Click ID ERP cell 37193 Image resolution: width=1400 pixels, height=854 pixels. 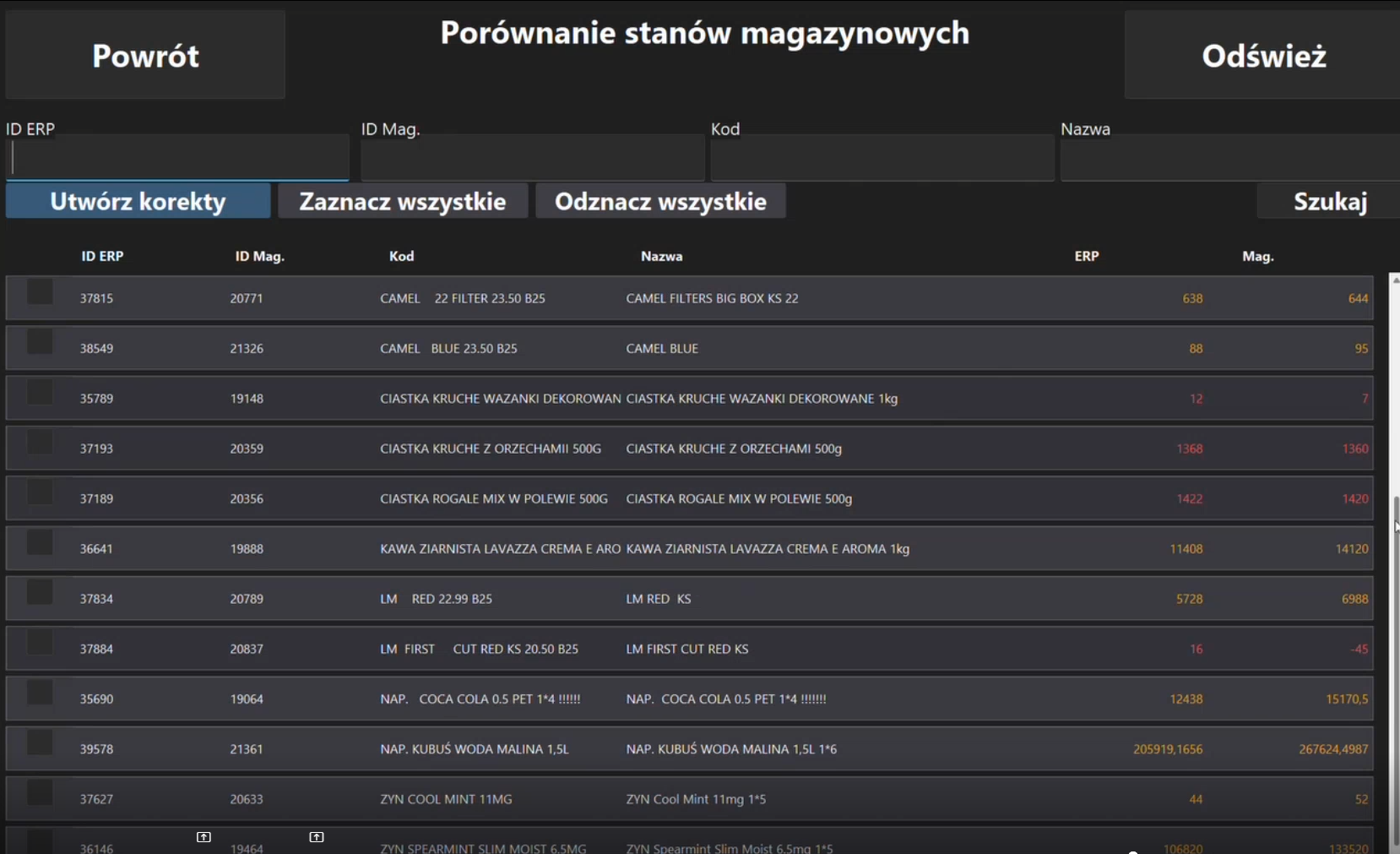pos(96,449)
